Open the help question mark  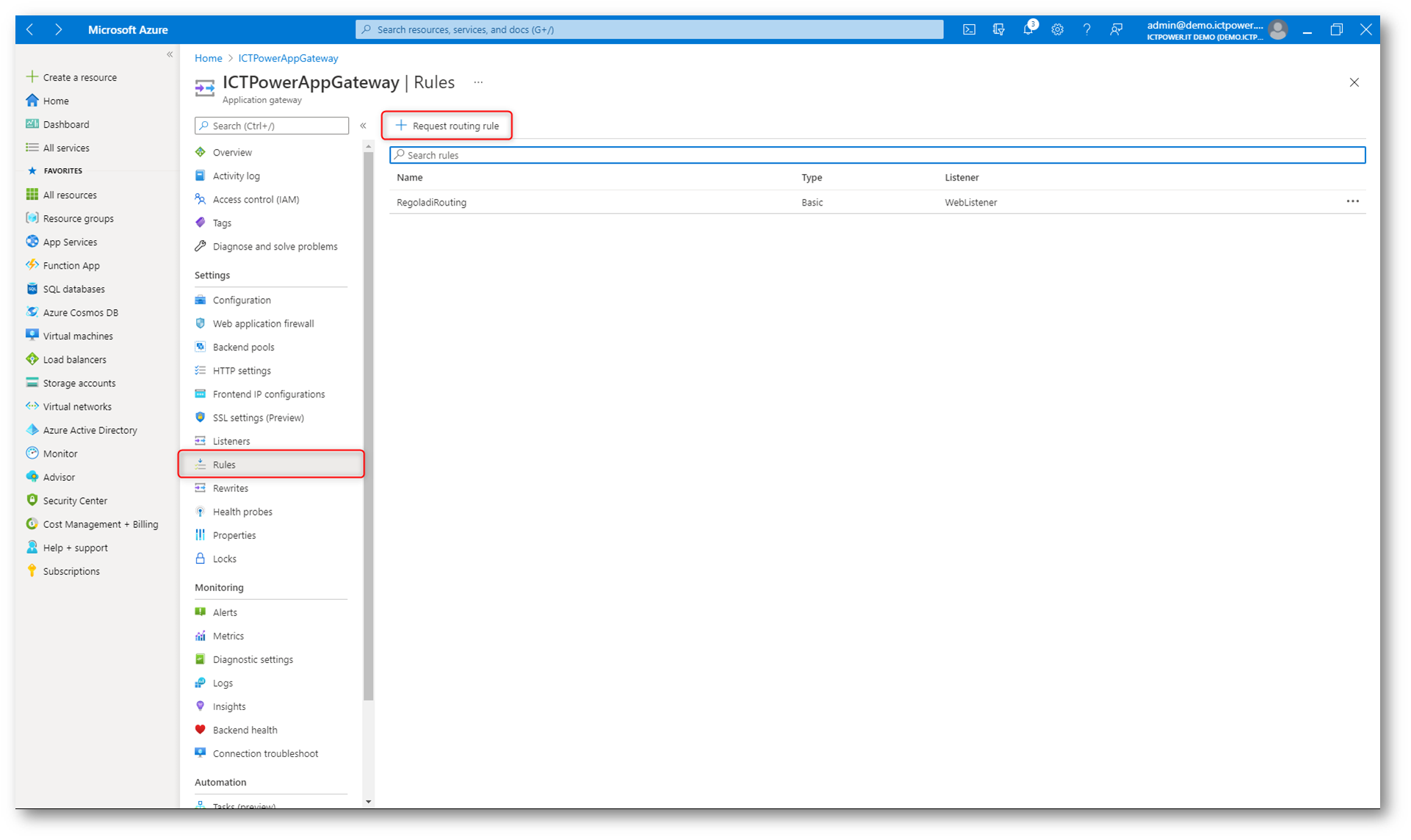click(x=1086, y=29)
